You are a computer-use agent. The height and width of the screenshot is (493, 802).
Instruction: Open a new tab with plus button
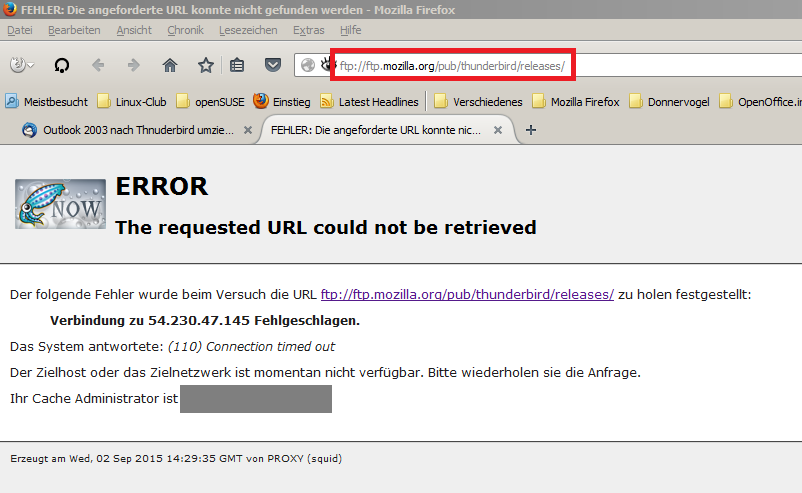tap(531, 130)
